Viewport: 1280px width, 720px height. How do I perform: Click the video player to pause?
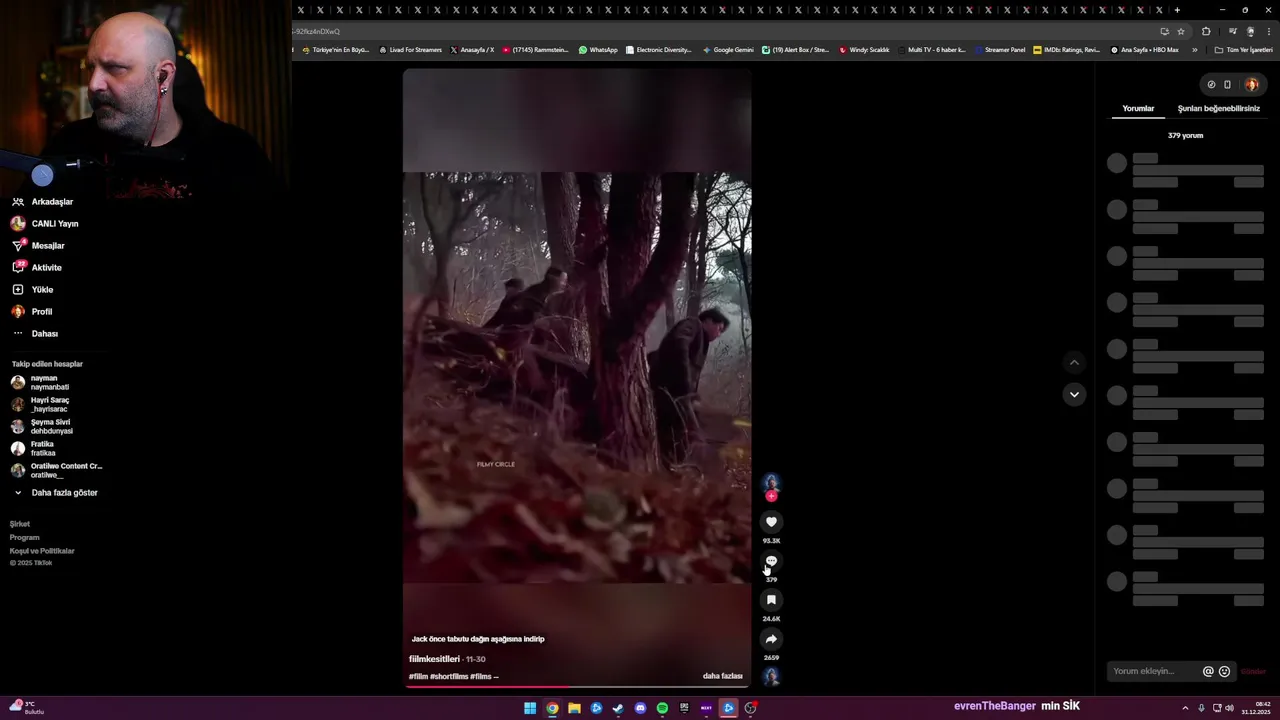click(577, 377)
